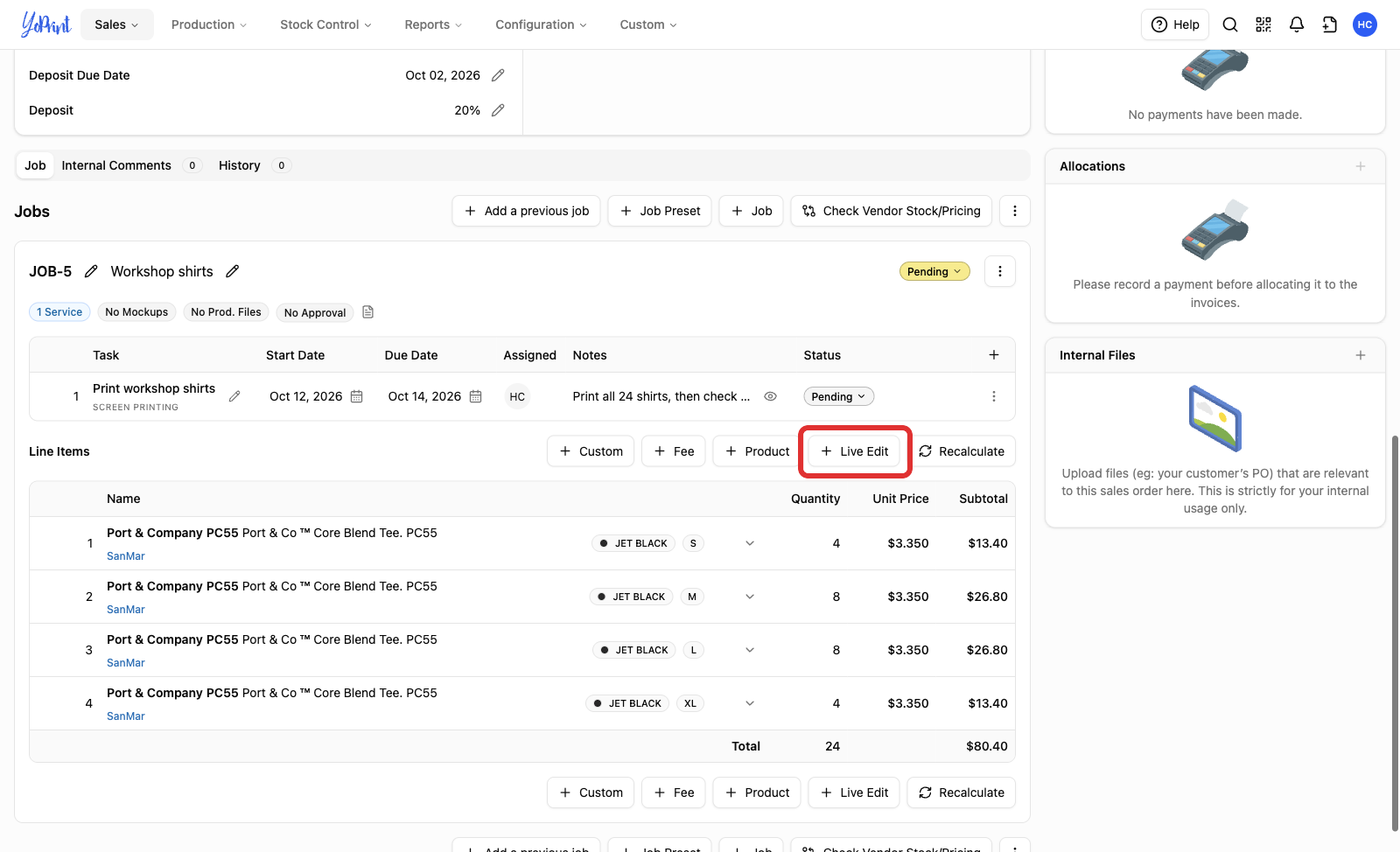
Task: Open the HC user avatar menu
Action: tap(1365, 24)
